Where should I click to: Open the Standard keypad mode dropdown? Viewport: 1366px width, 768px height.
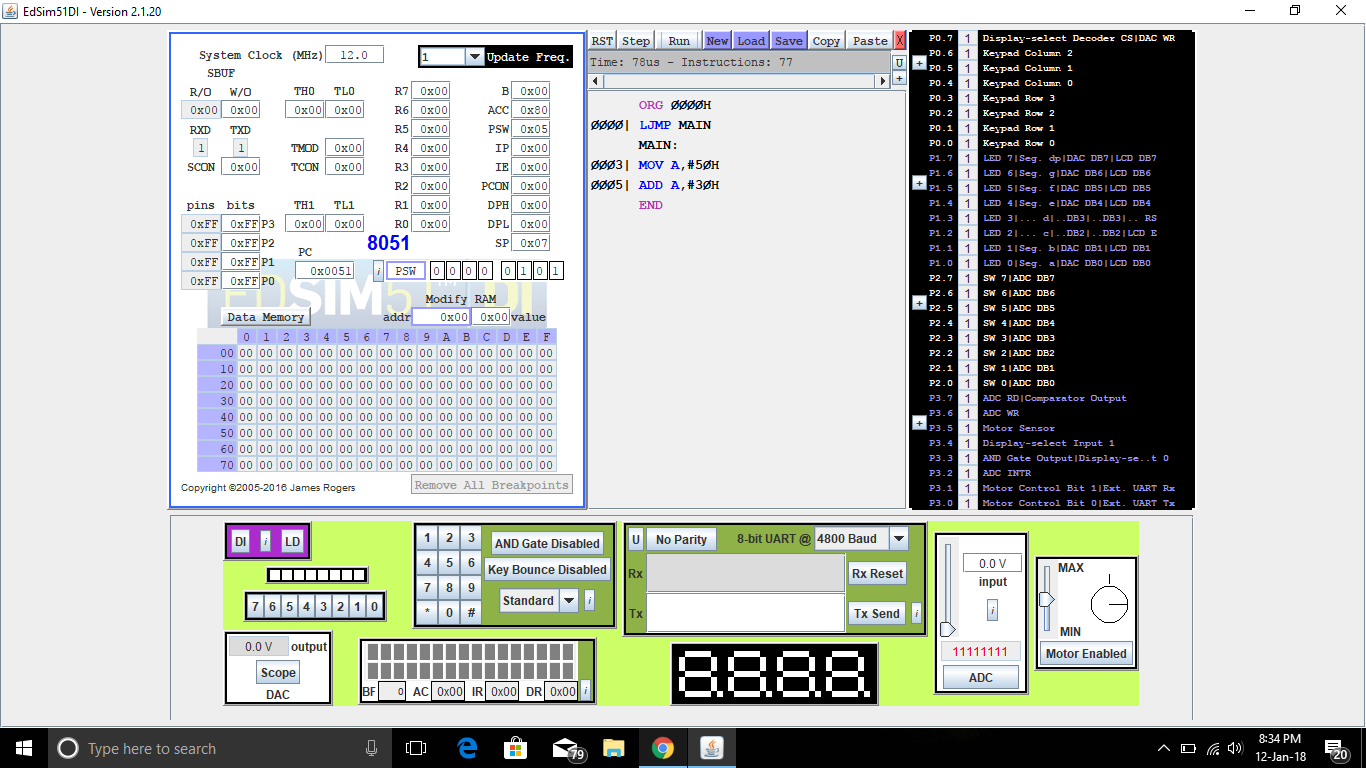(569, 600)
